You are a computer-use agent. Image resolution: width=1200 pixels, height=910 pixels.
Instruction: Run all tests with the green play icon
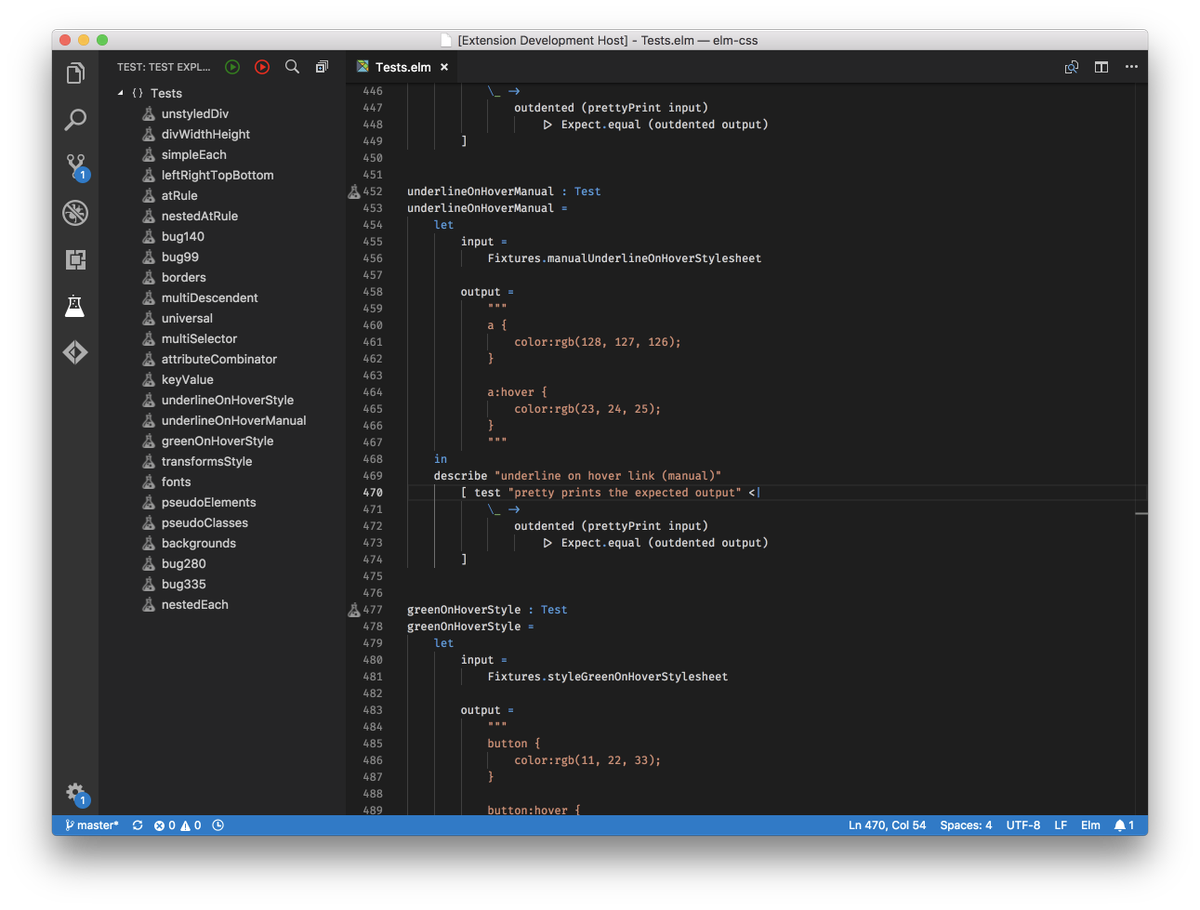tap(232, 67)
